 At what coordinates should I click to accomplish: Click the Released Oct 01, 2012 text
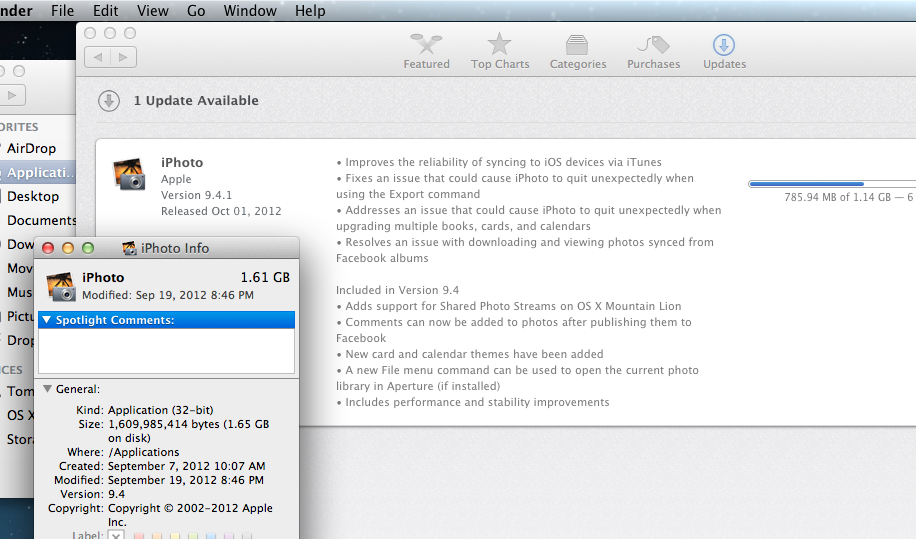[221, 211]
